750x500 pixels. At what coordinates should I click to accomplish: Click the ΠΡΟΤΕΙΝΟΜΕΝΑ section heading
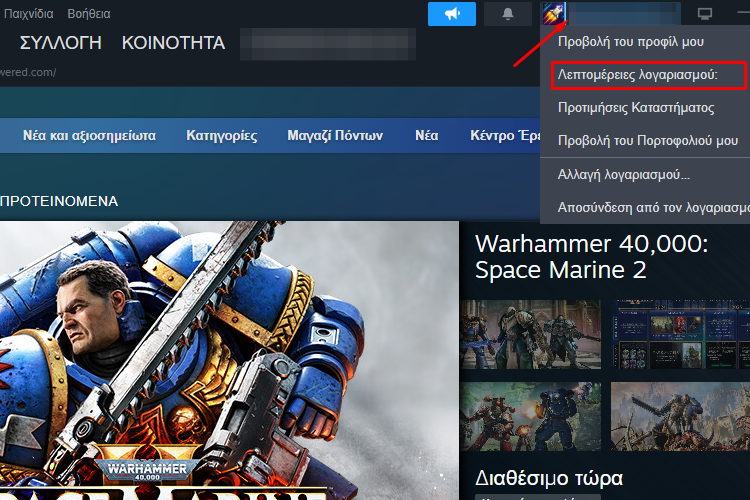pos(59,201)
